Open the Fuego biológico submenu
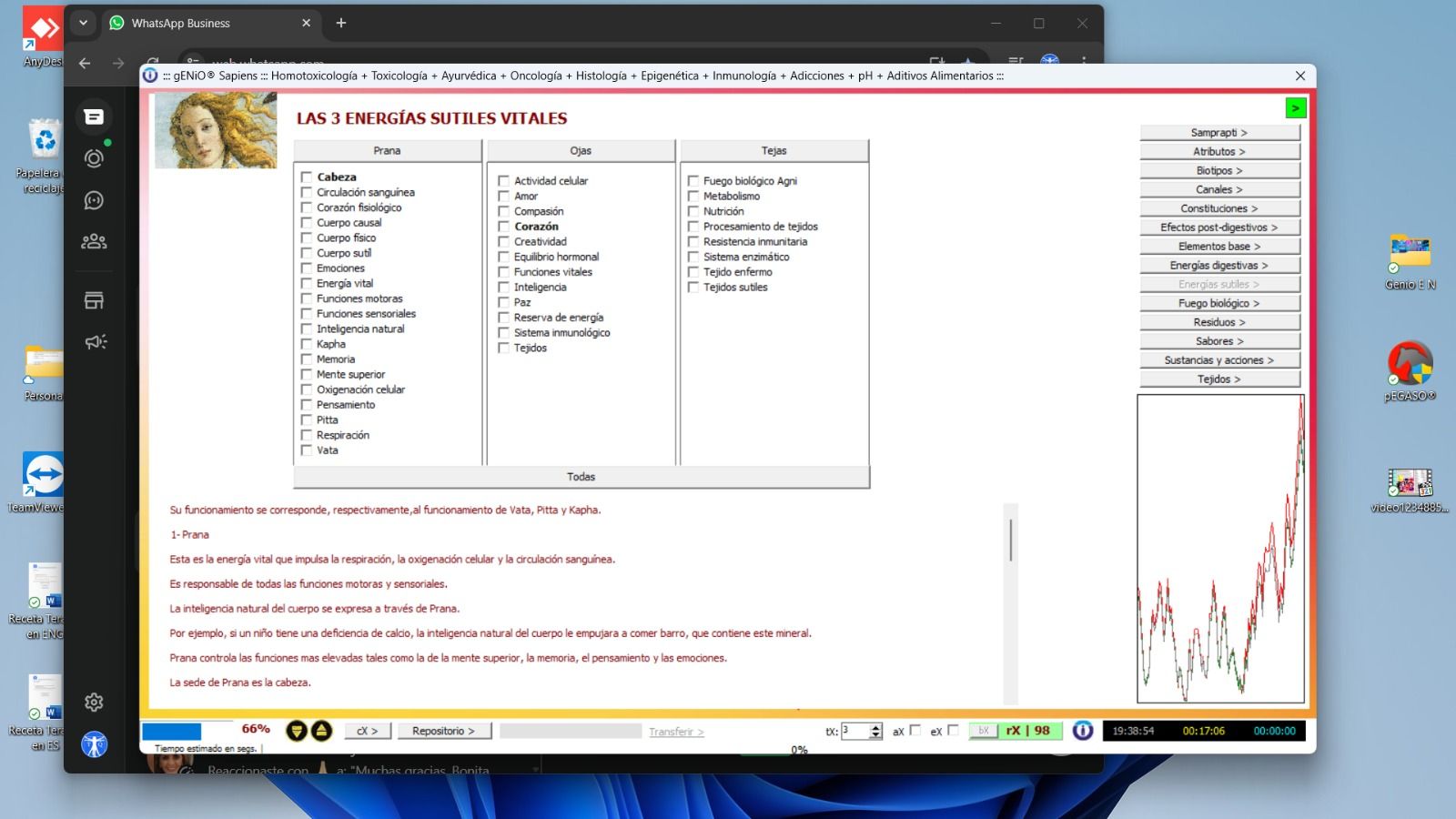 (x=1219, y=303)
